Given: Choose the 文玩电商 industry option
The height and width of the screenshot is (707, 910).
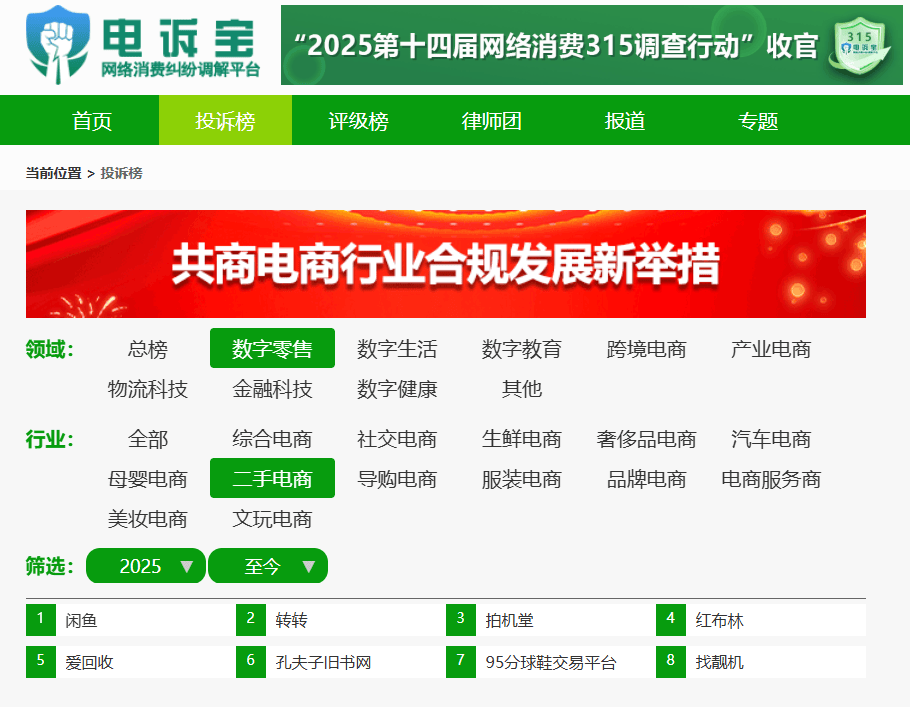Looking at the screenshot, I should click(272, 519).
